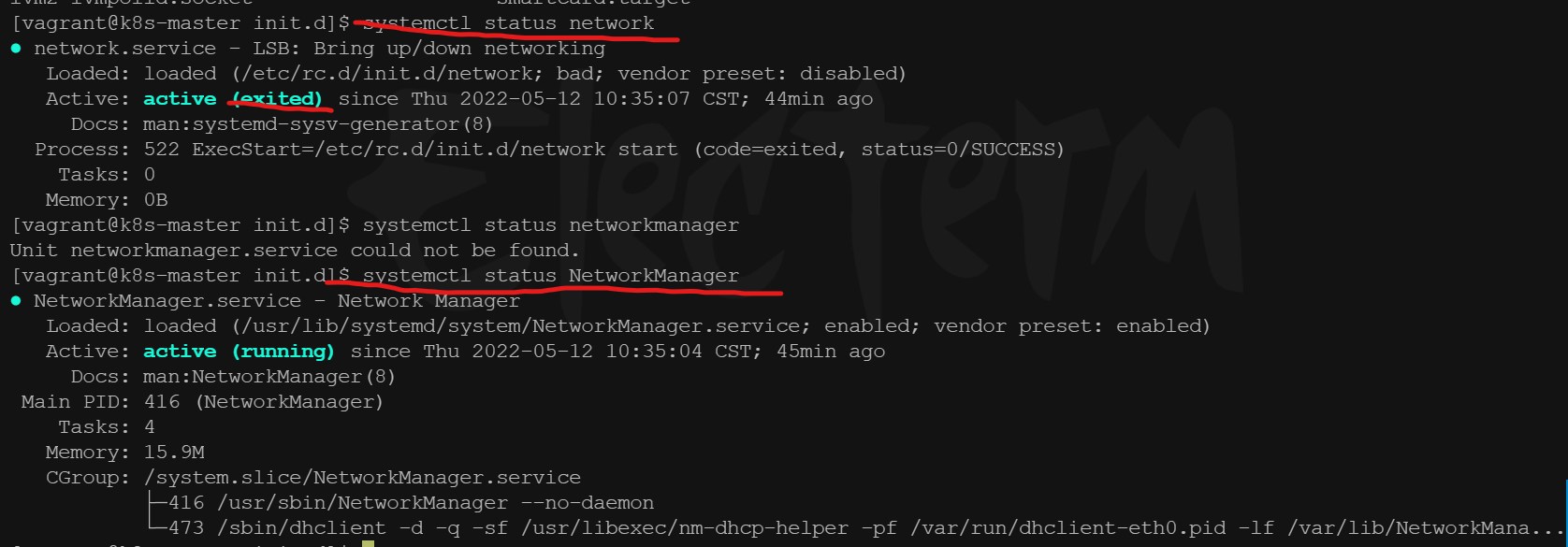
Task: Click the underlined 'systemctl status network' command
Action: click(509, 22)
